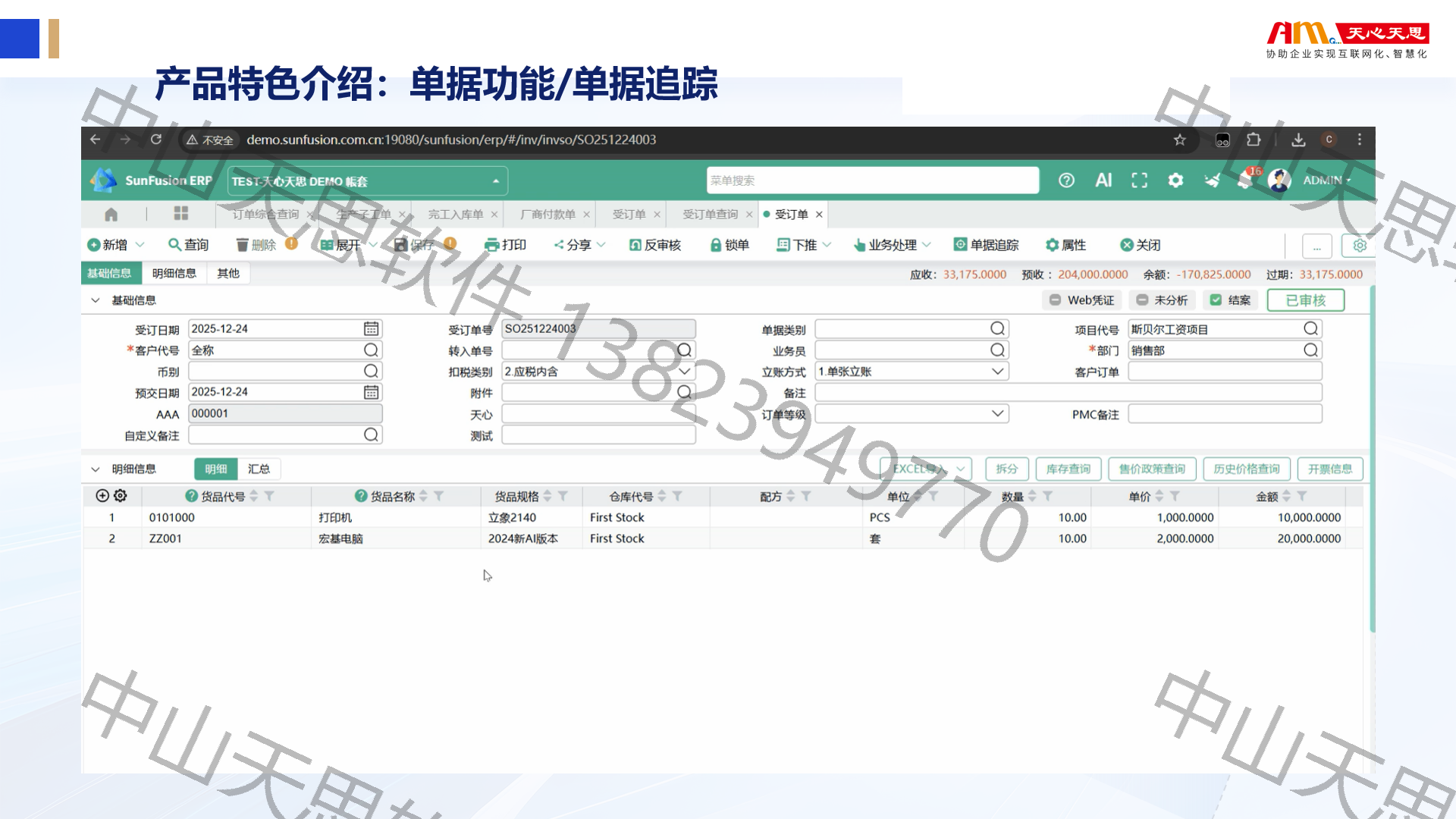Click the lookup icon in 业务员 field
Screen dimensions: 1456x819
tap(997, 350)
